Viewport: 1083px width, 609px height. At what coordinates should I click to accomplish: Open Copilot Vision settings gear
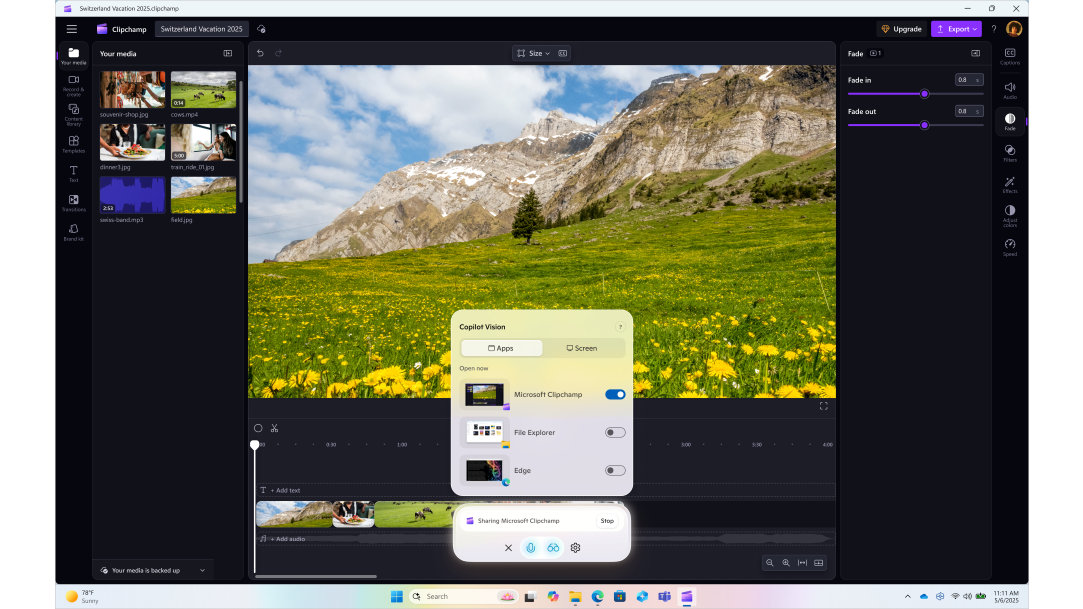point(575,548)
